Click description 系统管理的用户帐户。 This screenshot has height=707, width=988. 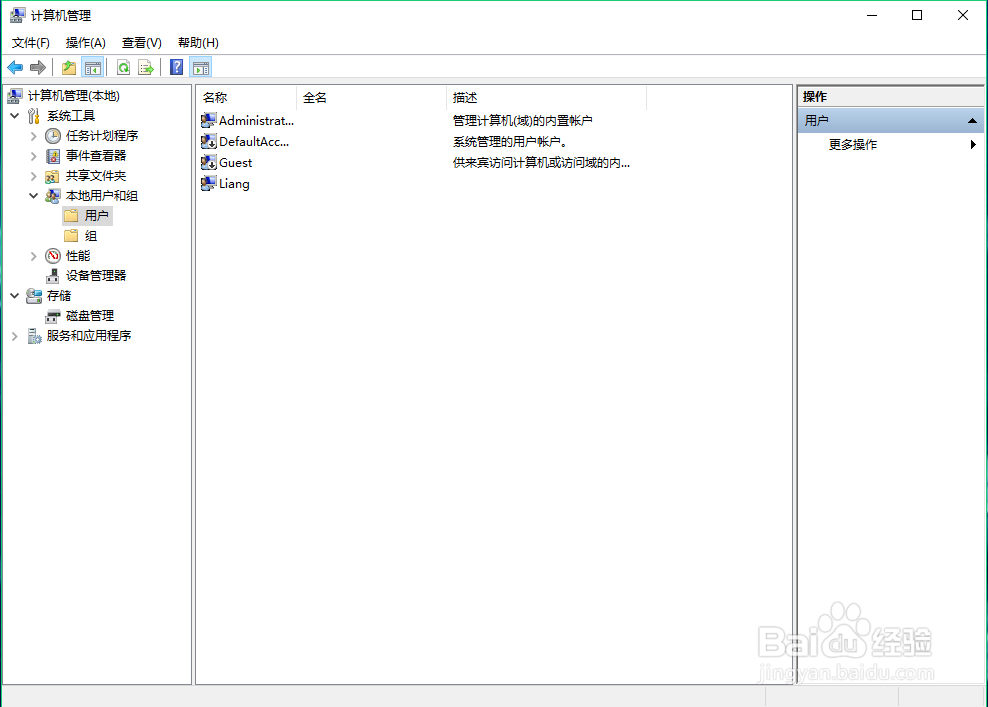(510, 142)
